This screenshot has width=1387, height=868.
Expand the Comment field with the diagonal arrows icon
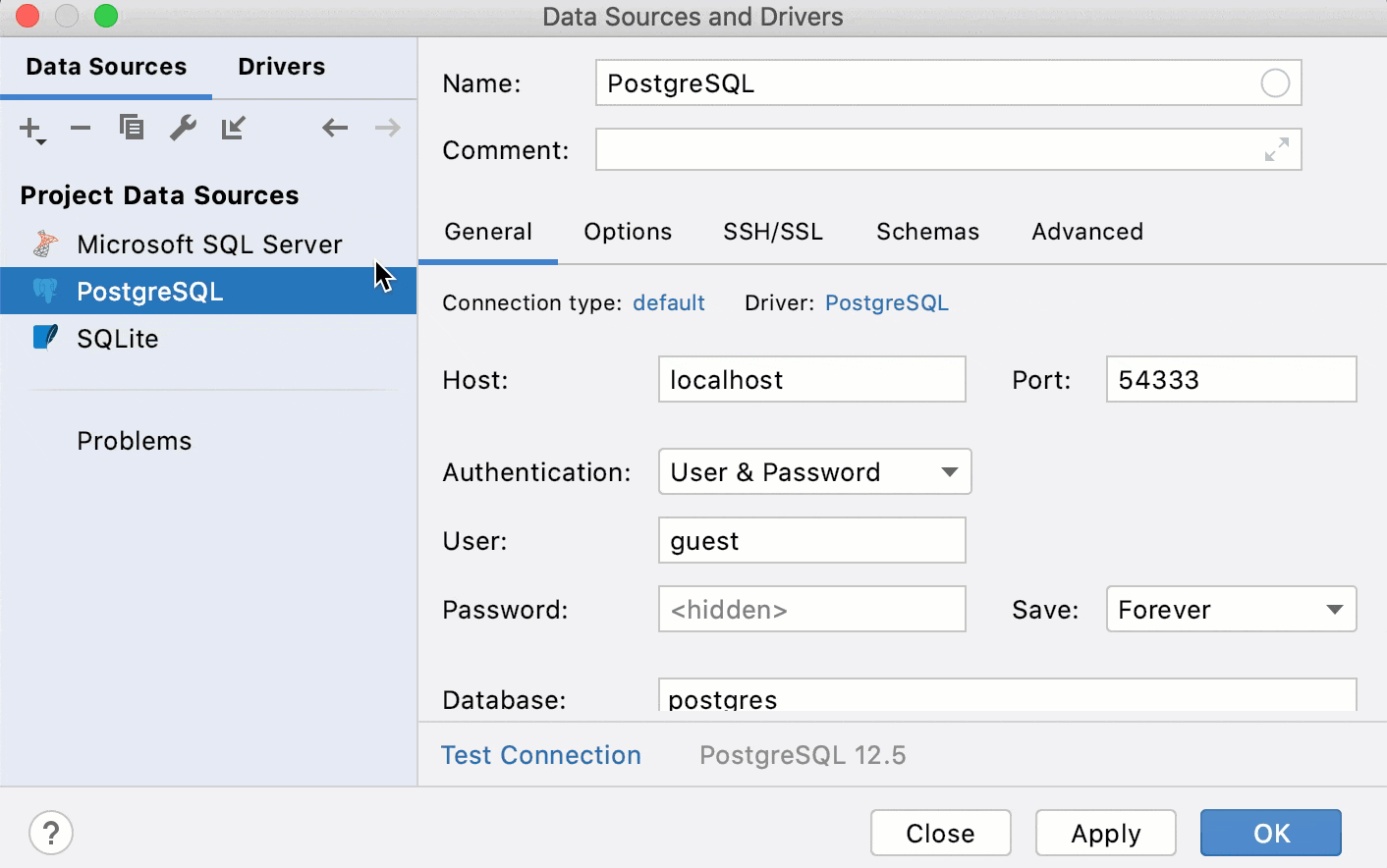tap(1275, 149)
